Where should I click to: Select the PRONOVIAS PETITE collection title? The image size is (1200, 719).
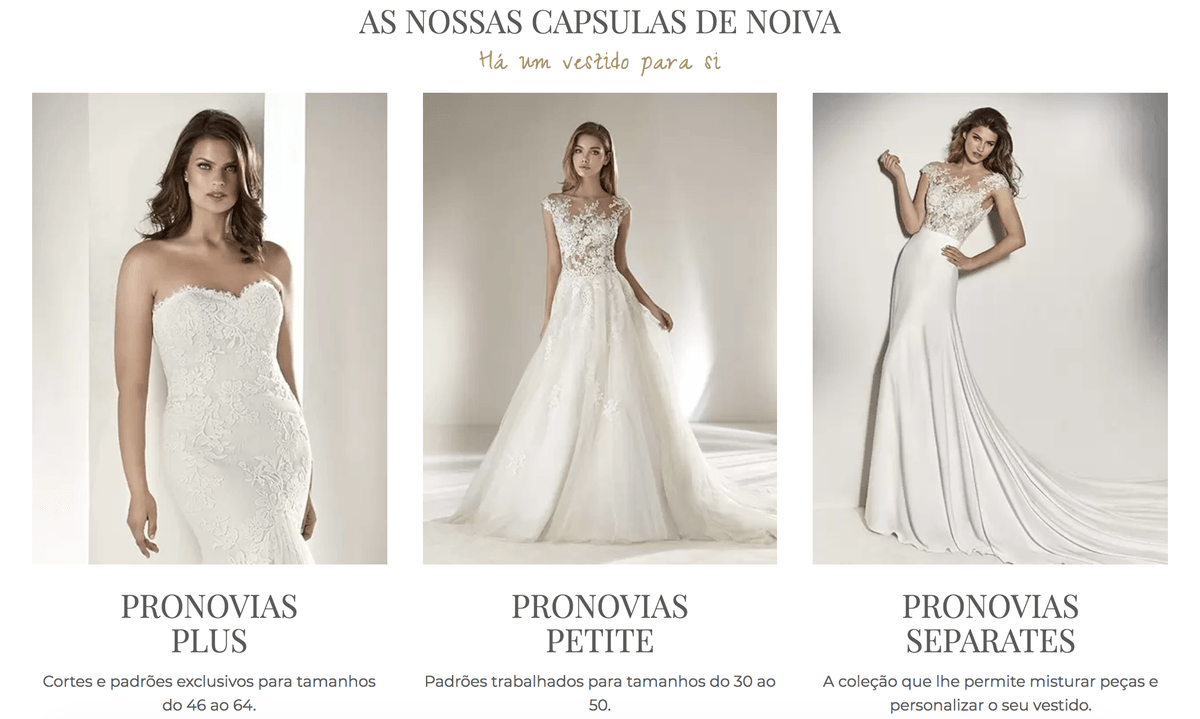point(600,623)
